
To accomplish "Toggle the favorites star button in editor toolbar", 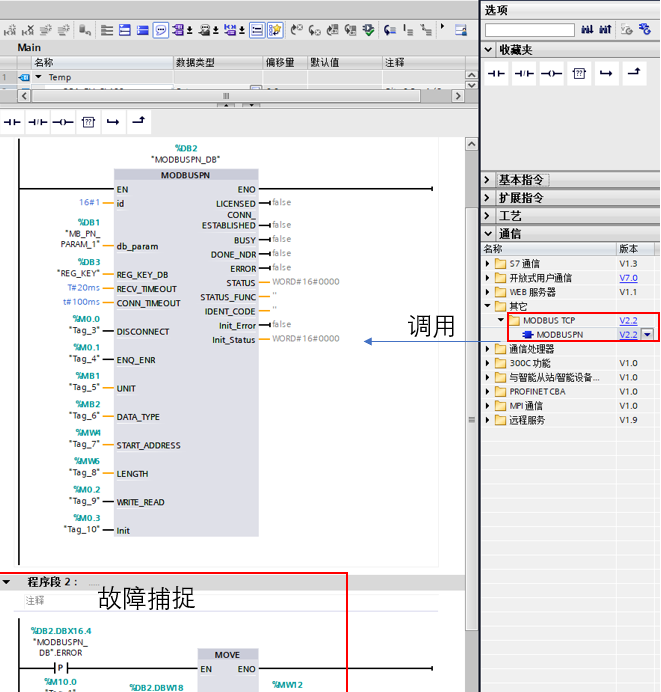I will (275, 30).
